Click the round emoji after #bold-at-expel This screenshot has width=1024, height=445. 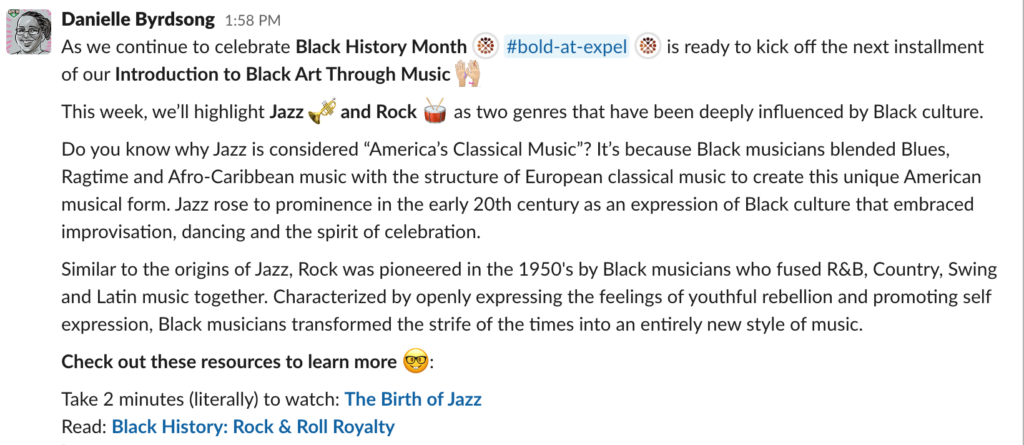tap(648, 47)
